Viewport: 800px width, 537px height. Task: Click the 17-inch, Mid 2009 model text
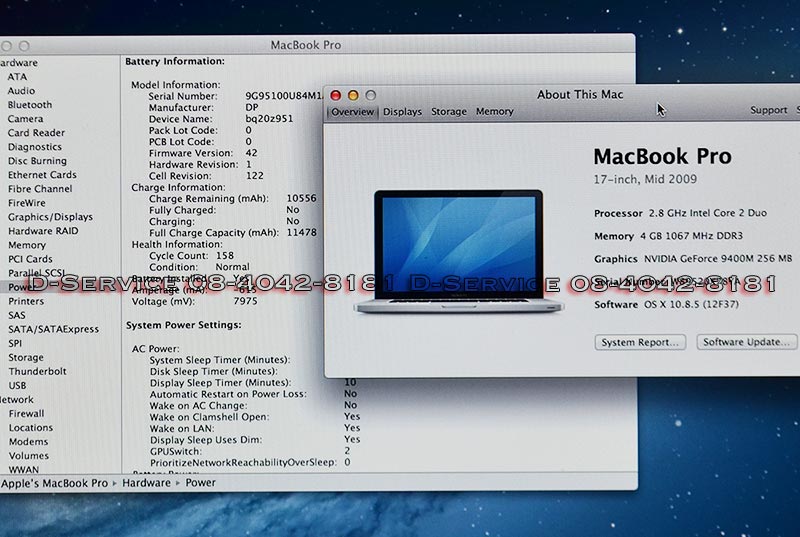pos(645,179)
